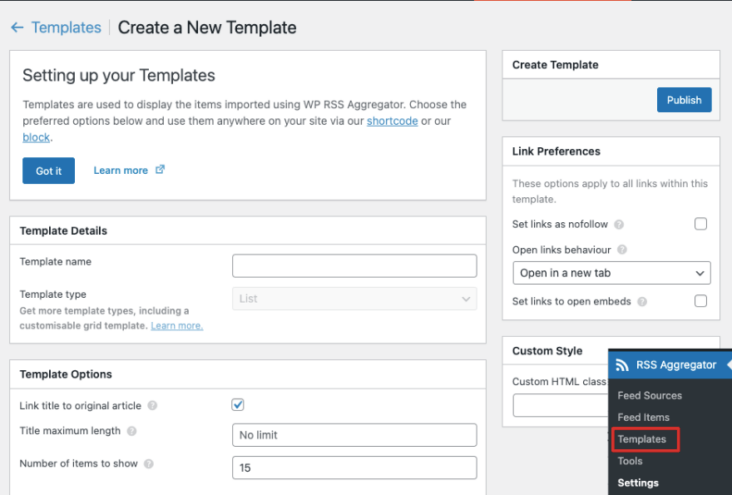Viewport: 732px width, 495px height.
Task: Select Templates in the sidebar menu
Action: (x=642, y=439)
